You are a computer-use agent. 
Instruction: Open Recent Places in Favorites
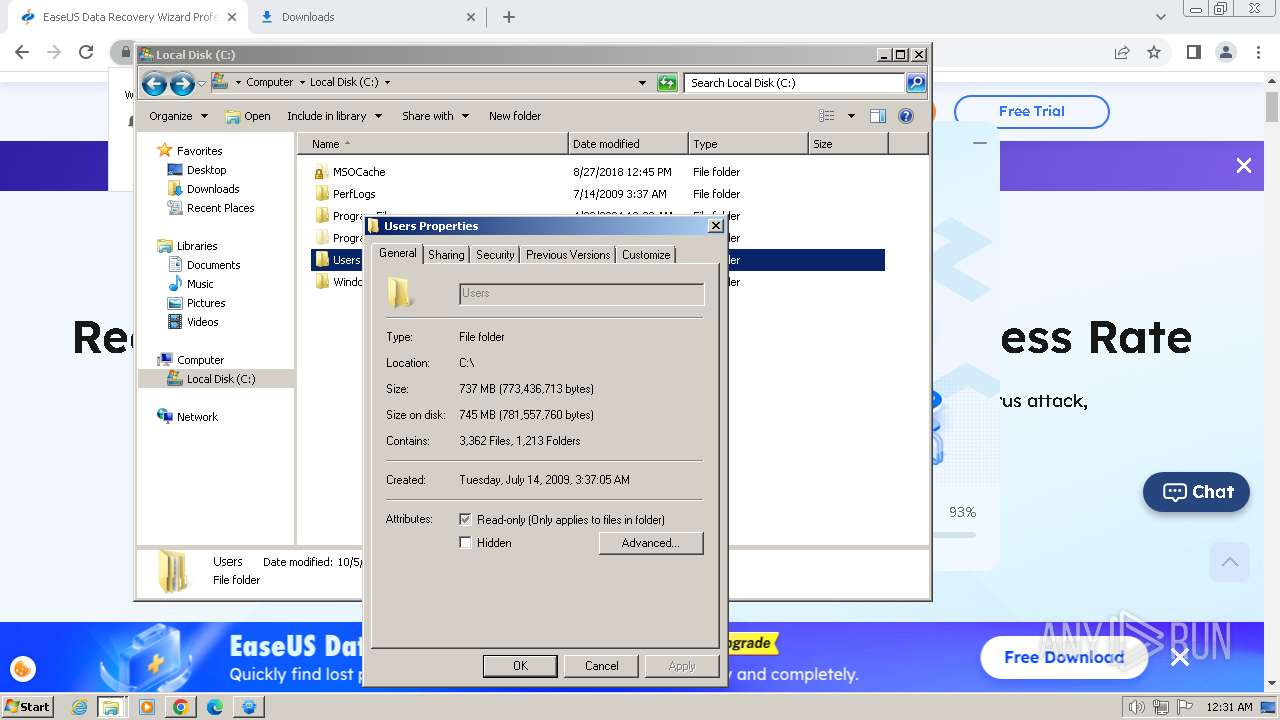[220, 208]
